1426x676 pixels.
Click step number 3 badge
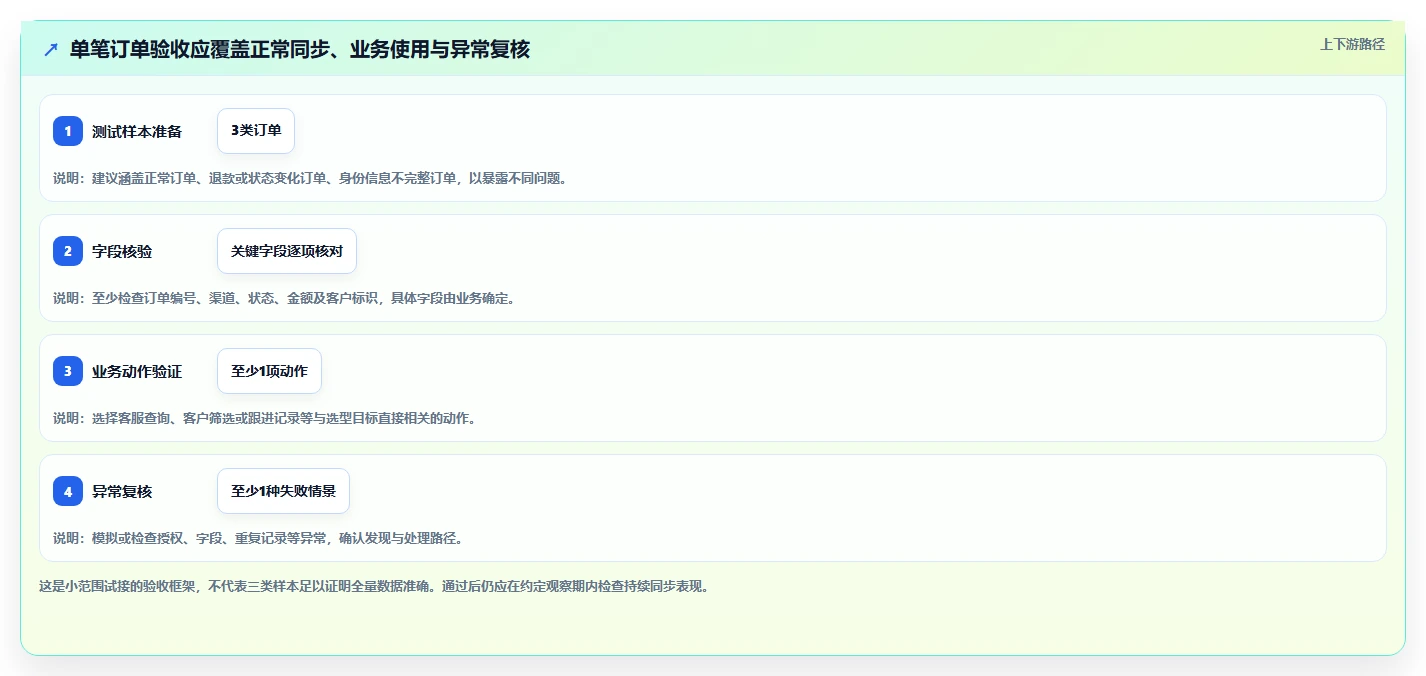(x=68, y=371)
